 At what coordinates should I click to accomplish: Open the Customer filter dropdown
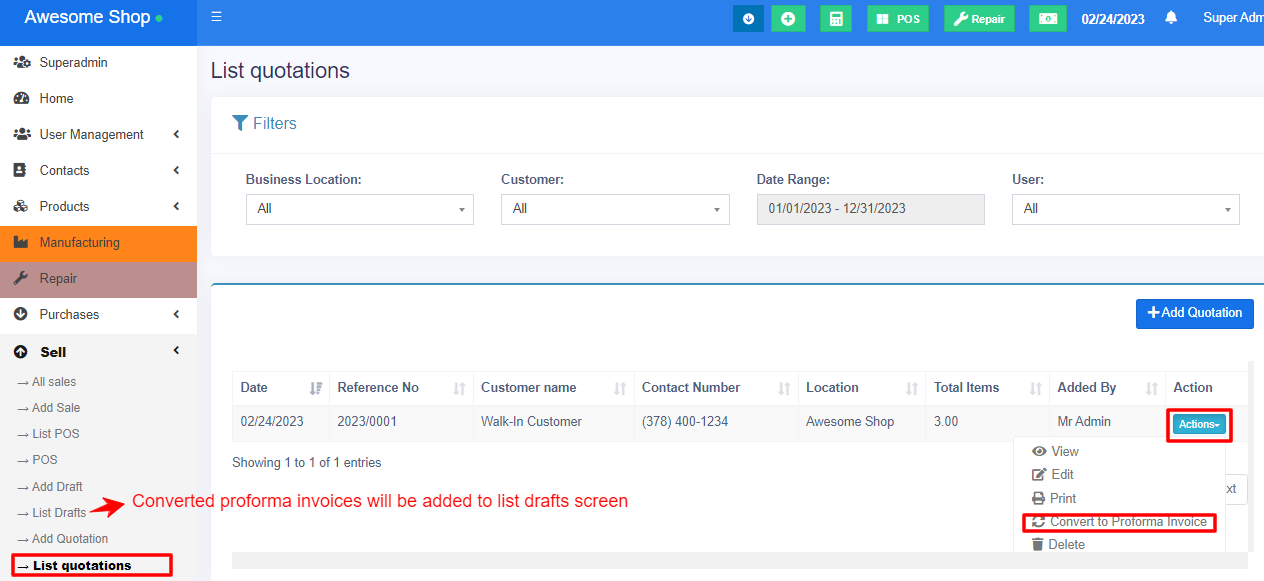click(615, 209)
